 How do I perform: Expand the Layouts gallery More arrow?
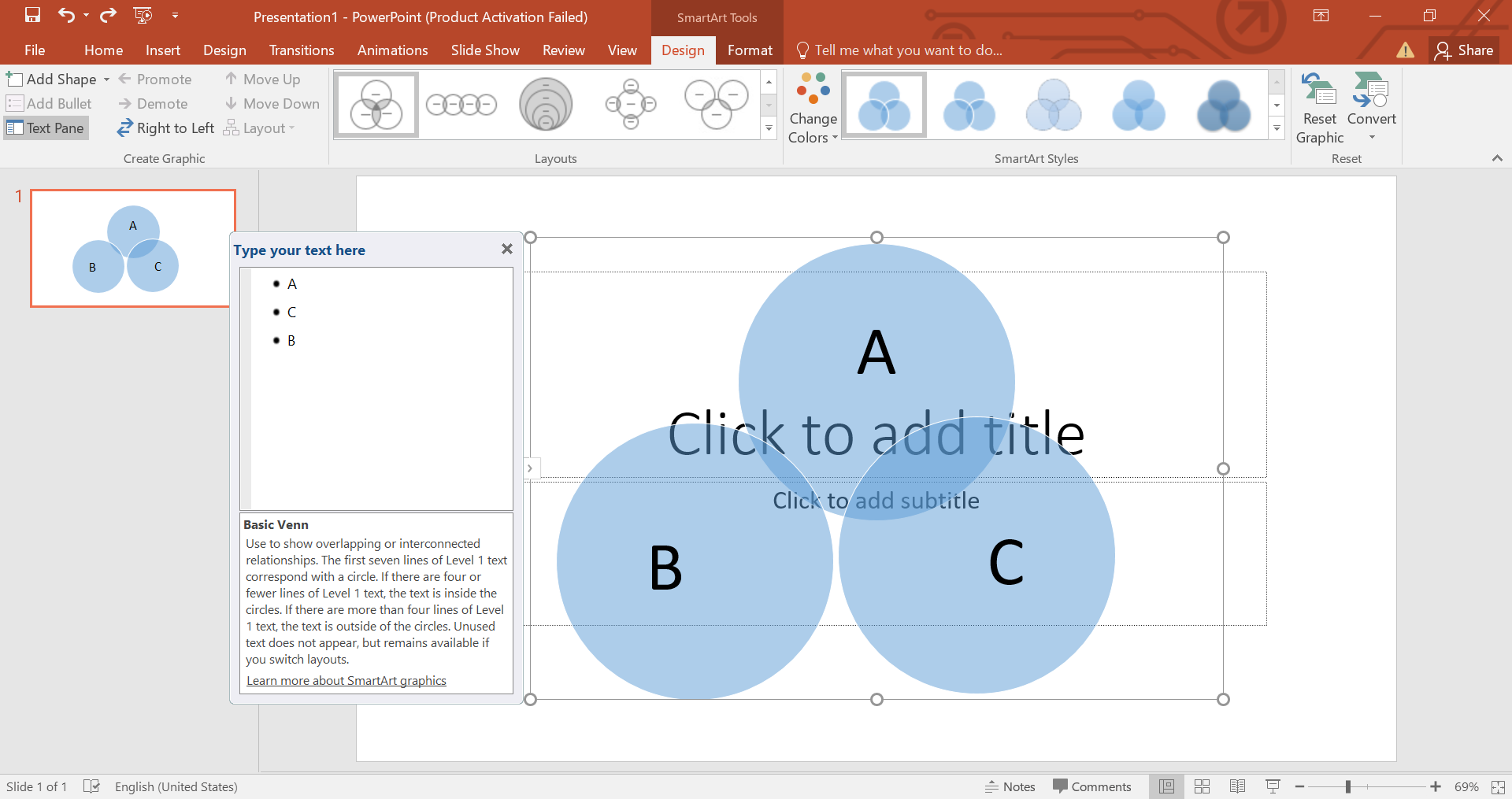tap(769, 128)
